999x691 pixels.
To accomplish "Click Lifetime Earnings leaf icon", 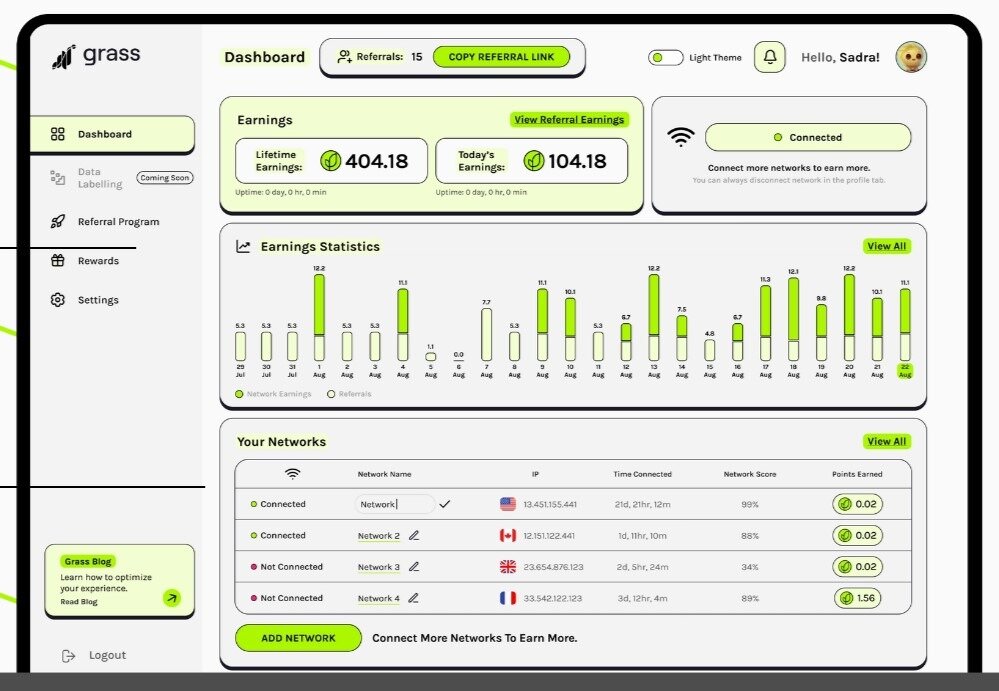I will pyautogui.click(x=330, y=160).
